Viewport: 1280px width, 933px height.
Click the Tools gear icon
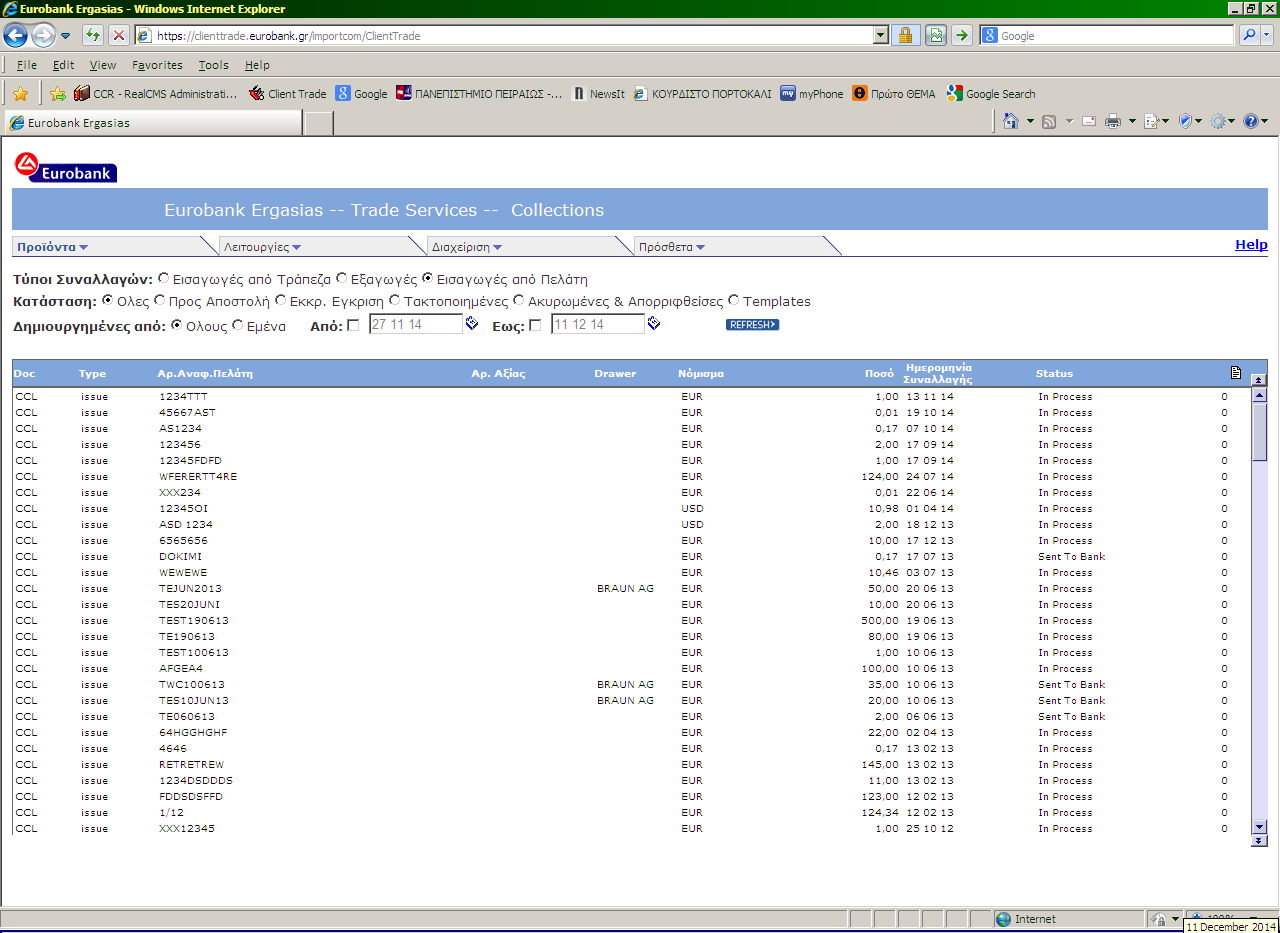[x=1218, y=121]
